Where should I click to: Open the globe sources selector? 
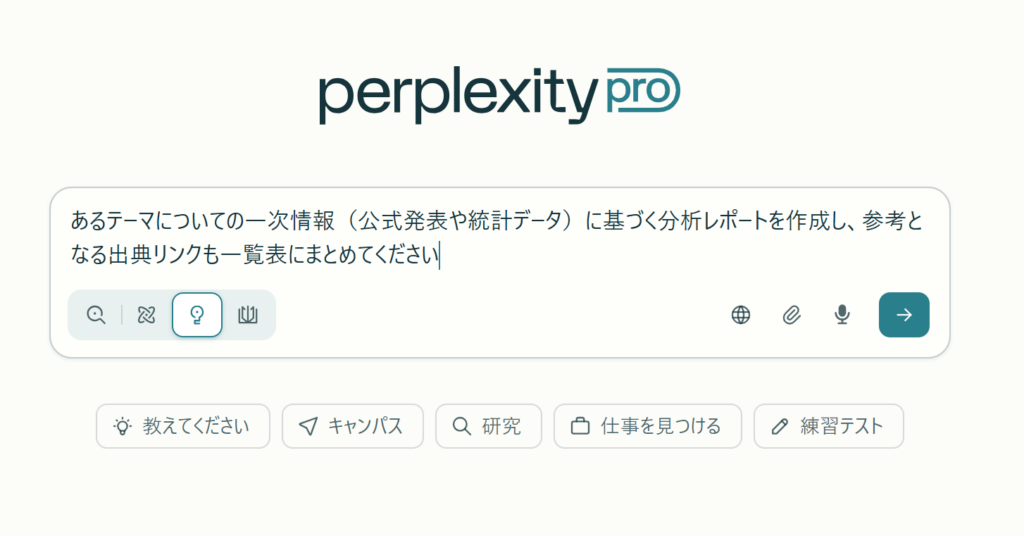741,315
